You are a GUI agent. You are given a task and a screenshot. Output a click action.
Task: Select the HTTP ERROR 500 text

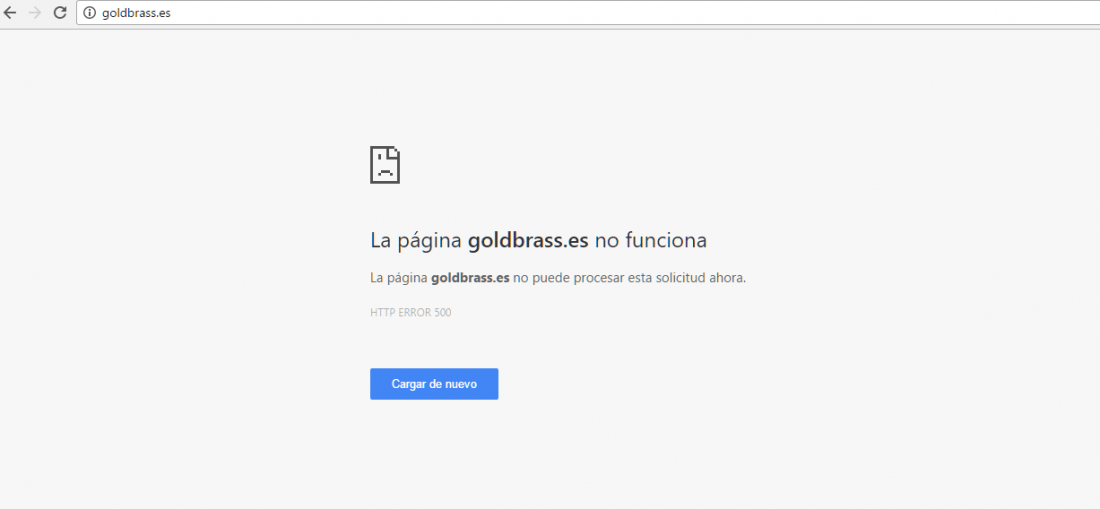(410, 313)
